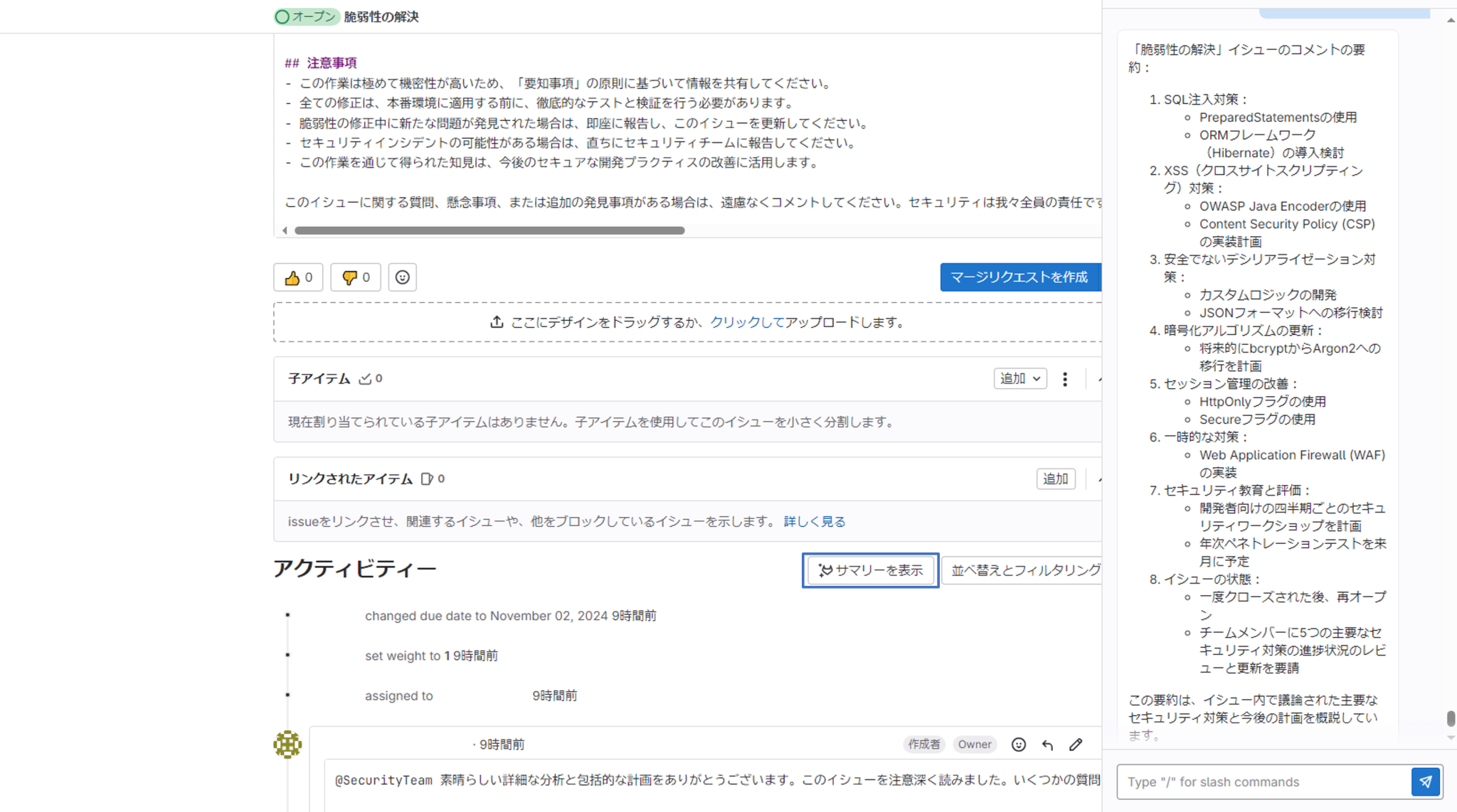The width and height of the screenshot is (1457, 812).
Task: Click the オープン status badge at the top
Action: pyautogui.click(x=306, y=16)
